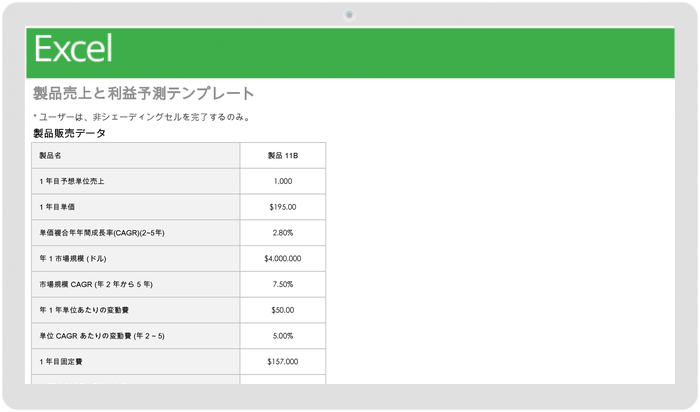Select the cell containing 1,000
The width and height of the screenshot is (700, 412).
[x=283, y=181]
